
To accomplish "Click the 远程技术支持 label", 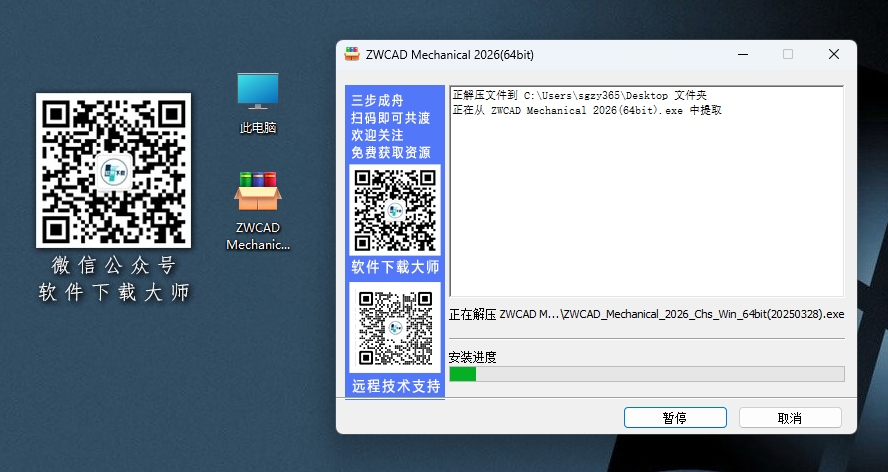I will coord(396,386).
